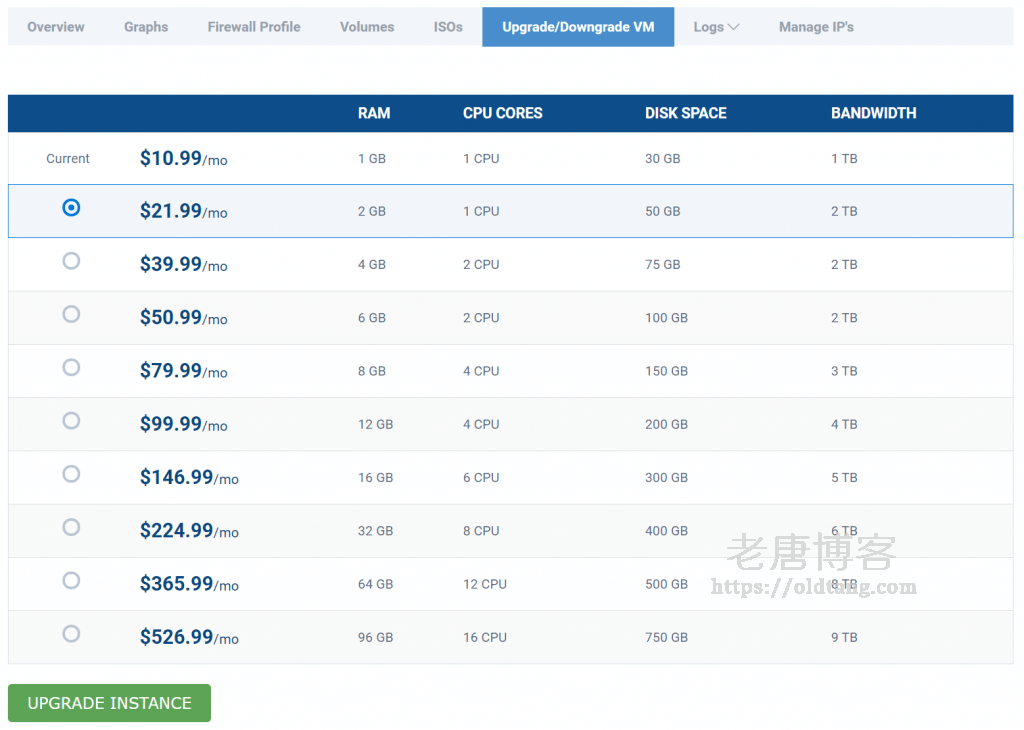Select the $365.99/mo 12 CPU plan
The height and width of the screenshot is (730, 1024).
[71, 580]
